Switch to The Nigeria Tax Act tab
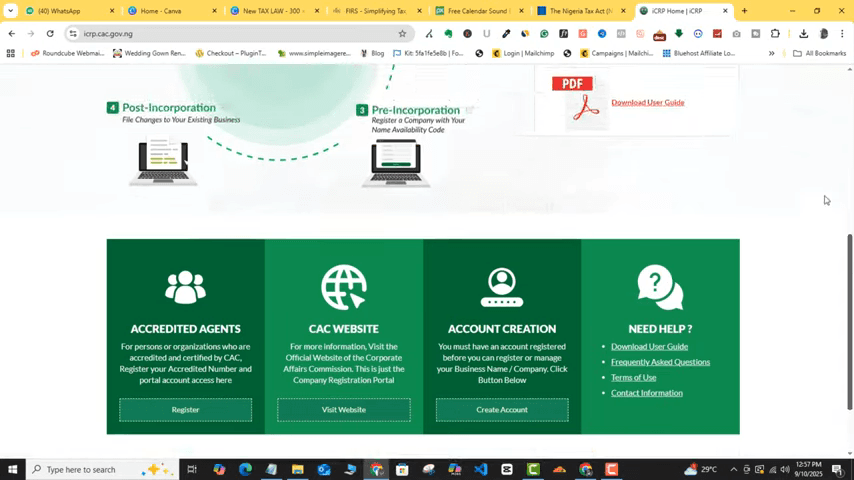 (x=582, y=11)
